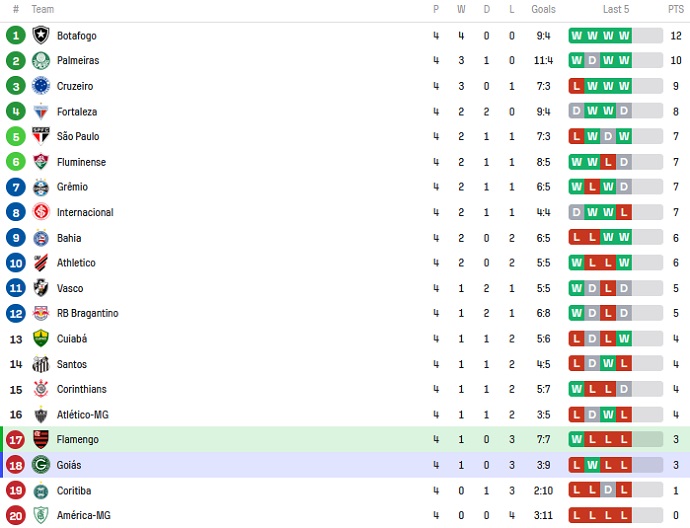Click the Goiás team logo

point(41,465)
